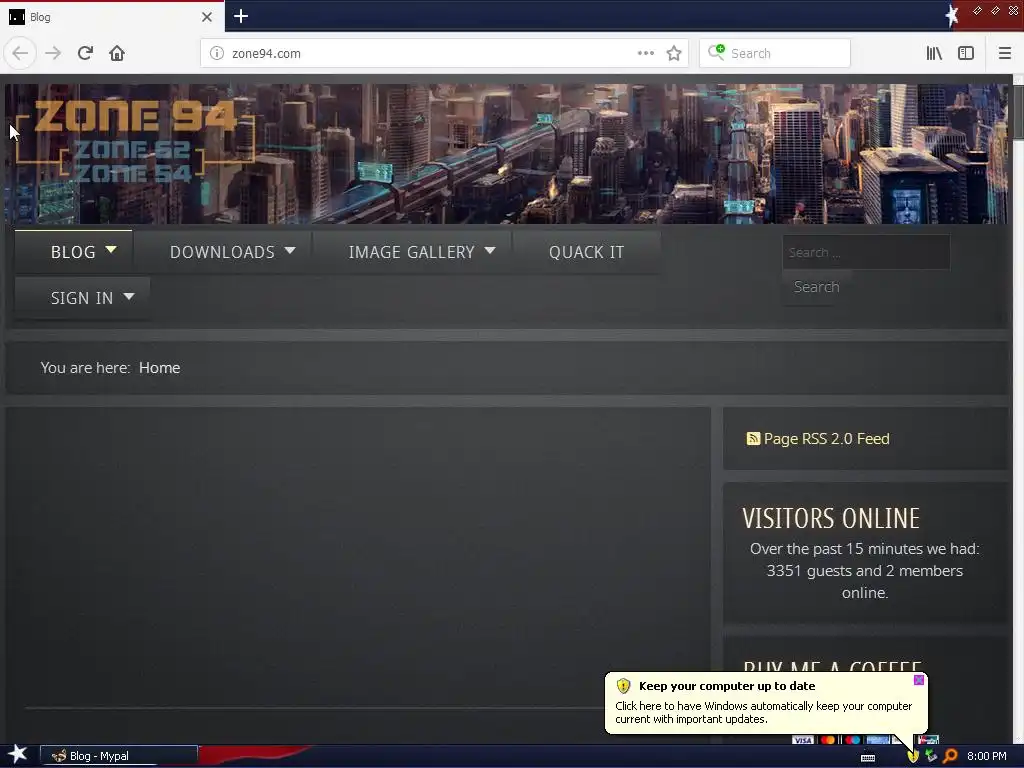1024x768 pixels.
Task: Open the browser hamburger menu
Action: click(1004, 53)
